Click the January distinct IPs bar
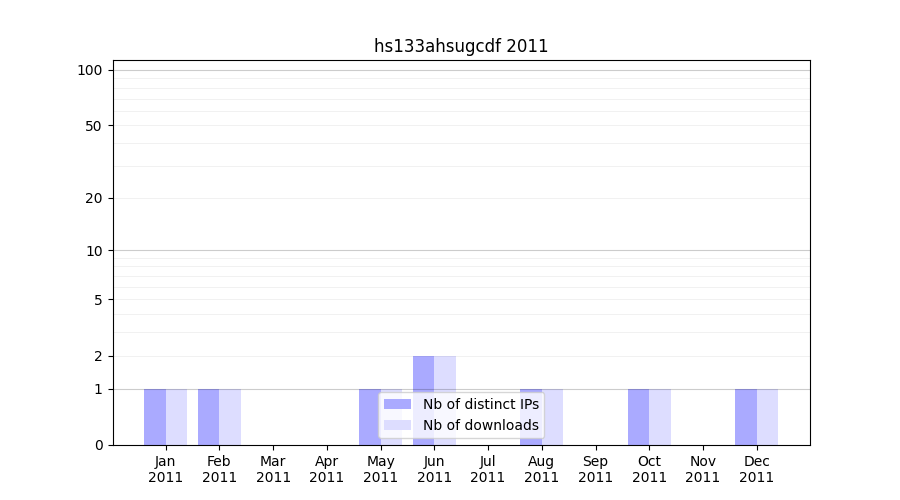 pyautogui.click(x=155, y=417)
